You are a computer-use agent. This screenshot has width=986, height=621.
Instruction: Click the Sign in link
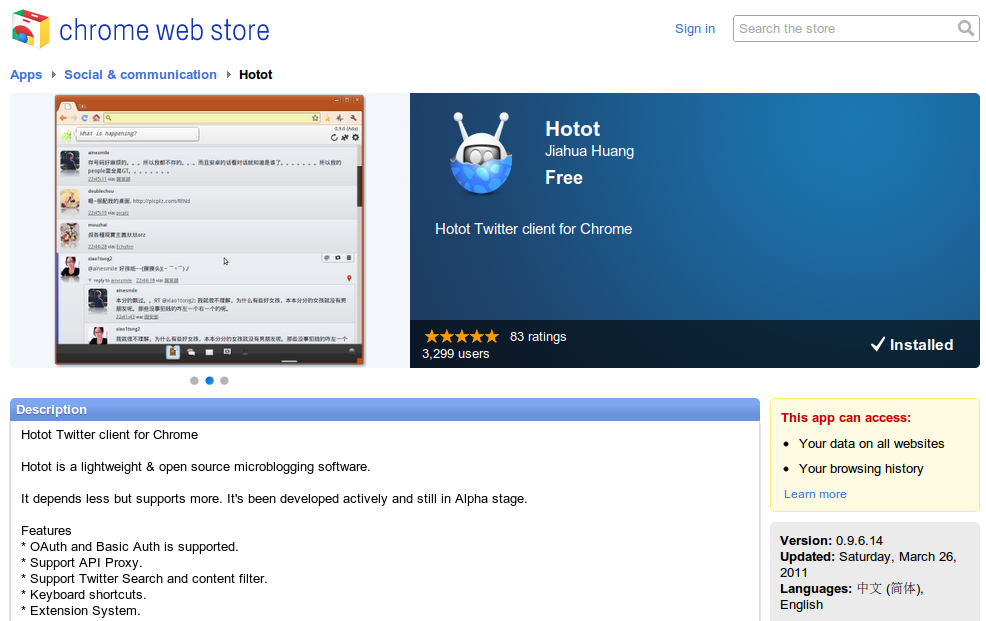pyautogui.click(x=695, y=29)
